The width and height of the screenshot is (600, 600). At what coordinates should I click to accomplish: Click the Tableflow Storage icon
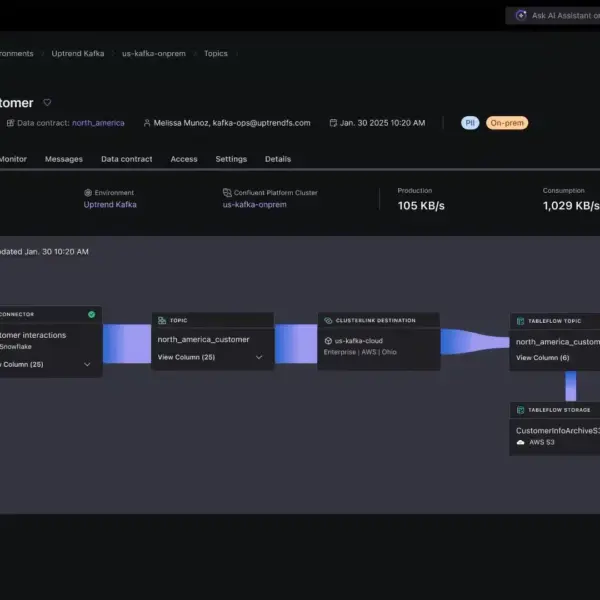click(520, 410)
